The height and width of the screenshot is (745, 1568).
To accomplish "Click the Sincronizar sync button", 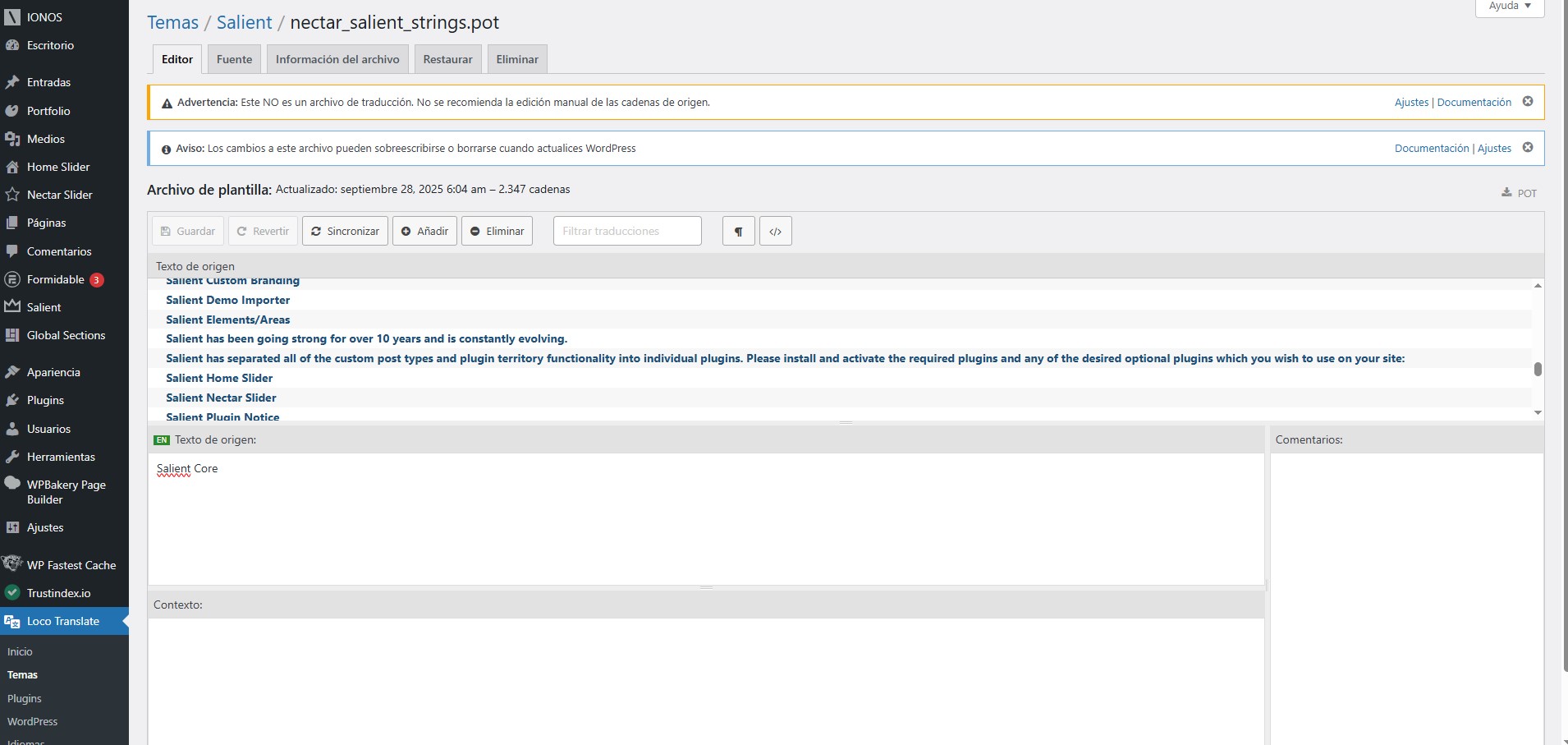I will point(345,231).
